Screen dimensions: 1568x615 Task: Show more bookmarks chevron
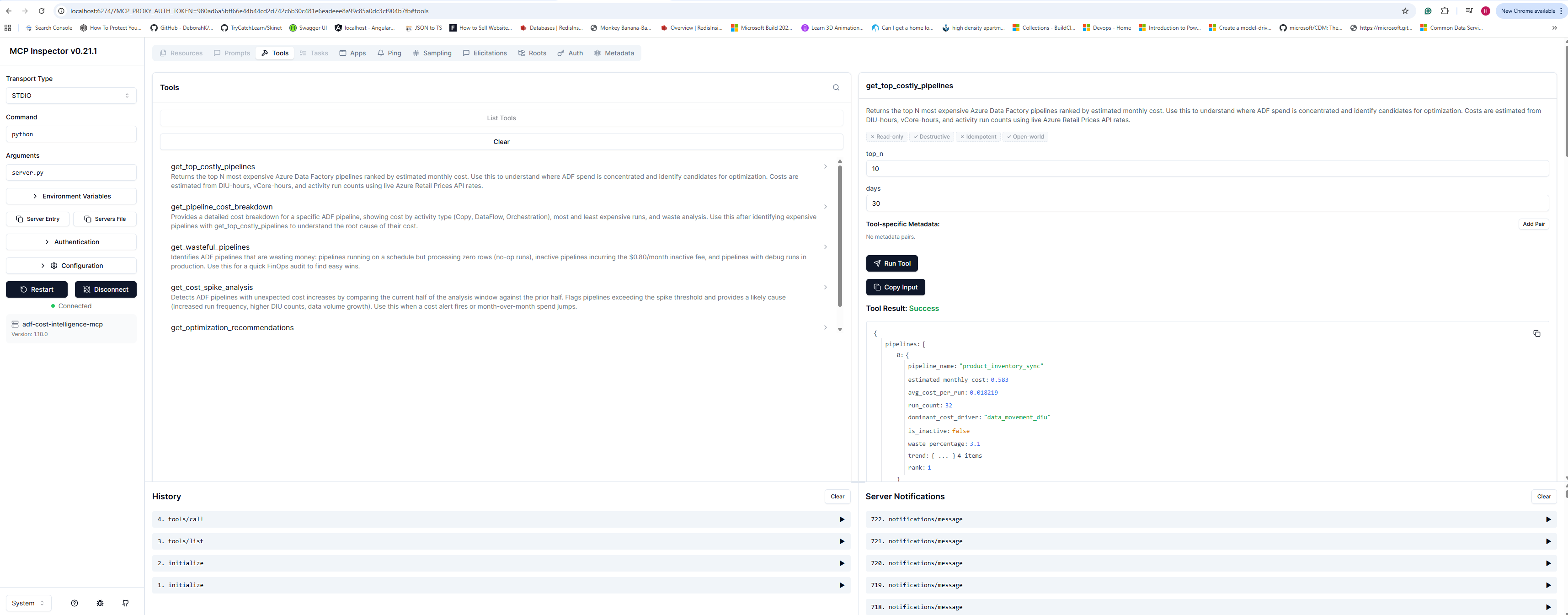coord(1554,28)
